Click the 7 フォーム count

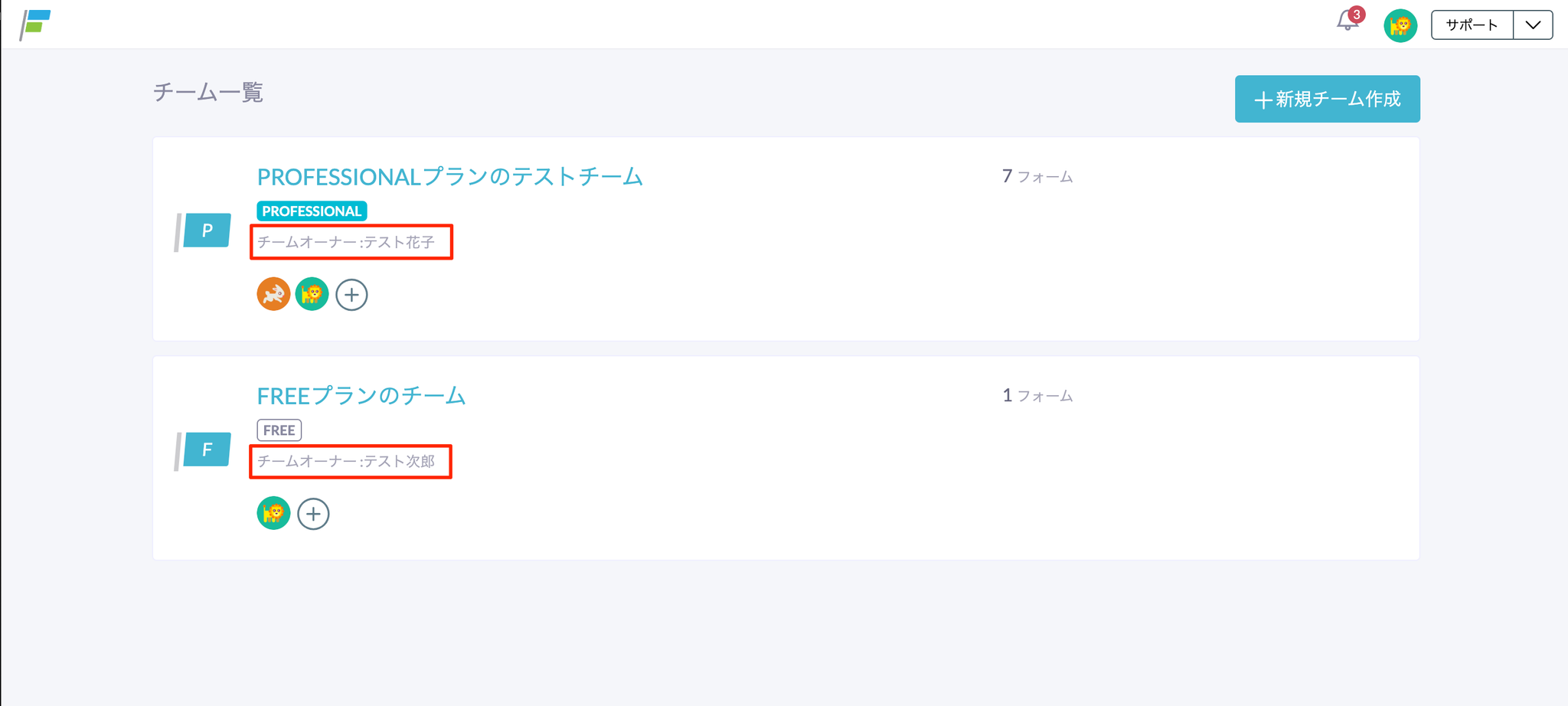(1037, 177)
